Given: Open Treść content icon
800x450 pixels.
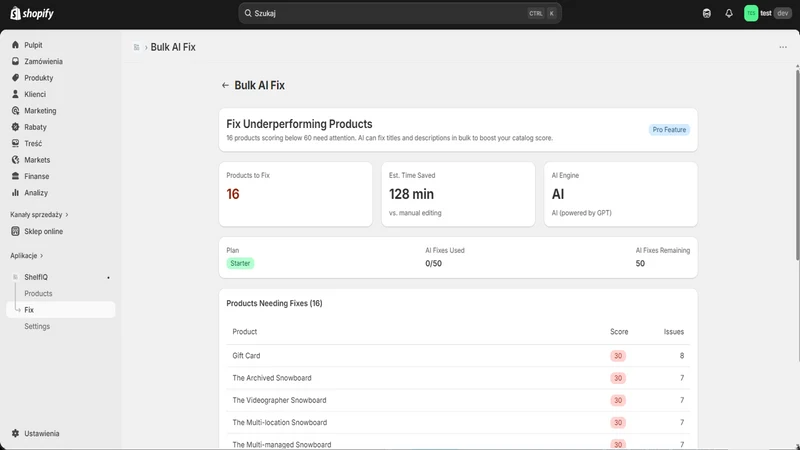Looking at the screenshot, I should tap(15, 143).
